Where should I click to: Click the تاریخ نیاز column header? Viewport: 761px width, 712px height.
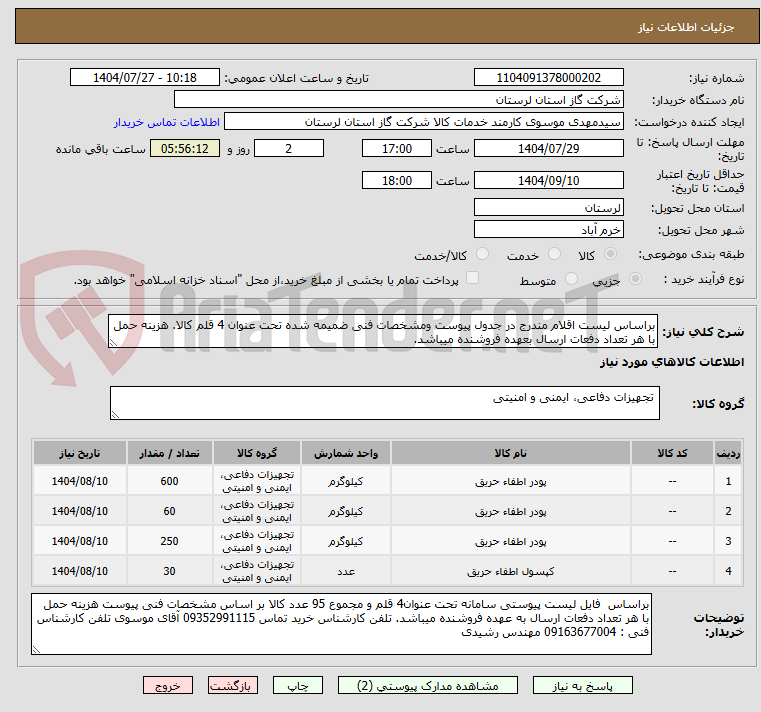click(x=79, y=452)
